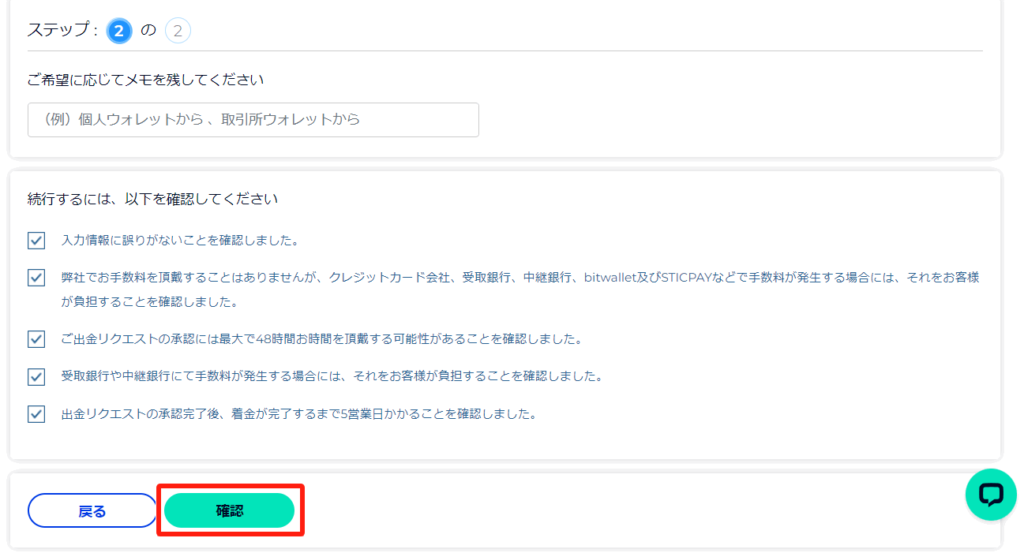Screen dimensions: 1024x553
Task: Click the 続行するには、以下を確認してください heading
Action: pyautogui.click(x=152, y=199)
